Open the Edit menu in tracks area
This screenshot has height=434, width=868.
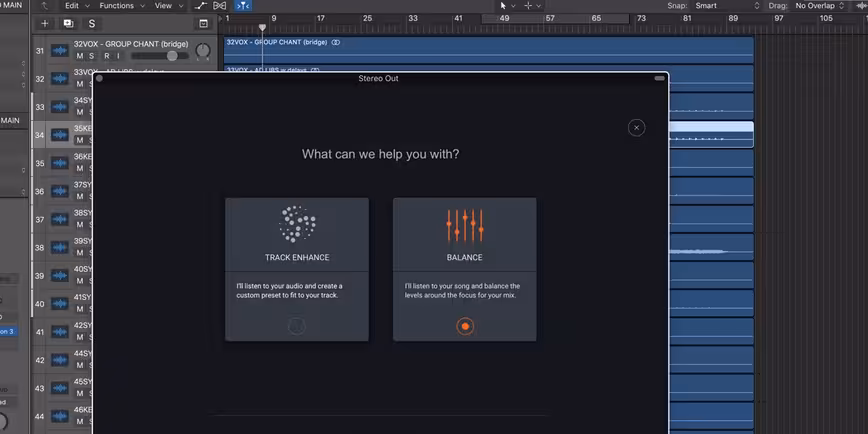point(76,6)
